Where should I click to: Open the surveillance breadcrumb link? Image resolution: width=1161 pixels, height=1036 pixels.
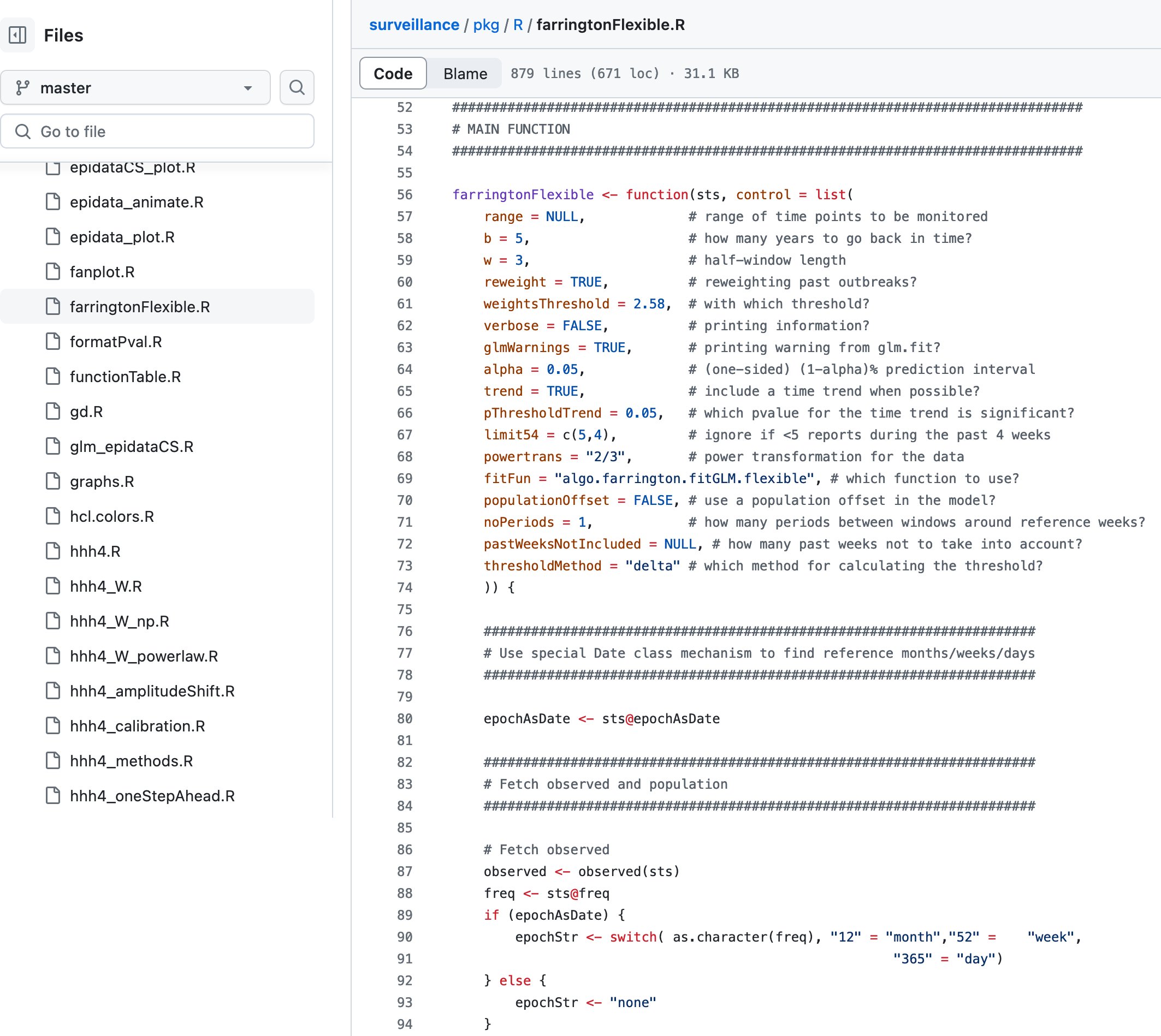pos(414,25)
